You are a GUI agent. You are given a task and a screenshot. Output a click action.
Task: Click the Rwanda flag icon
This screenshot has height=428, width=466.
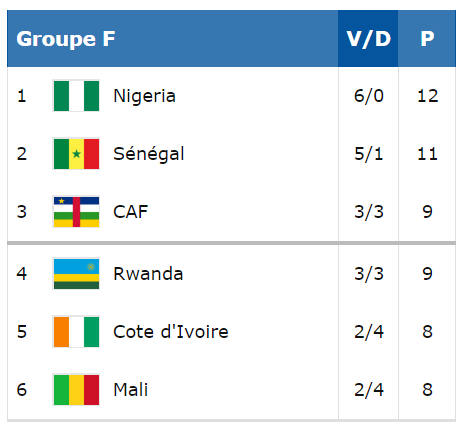(76, 273)
